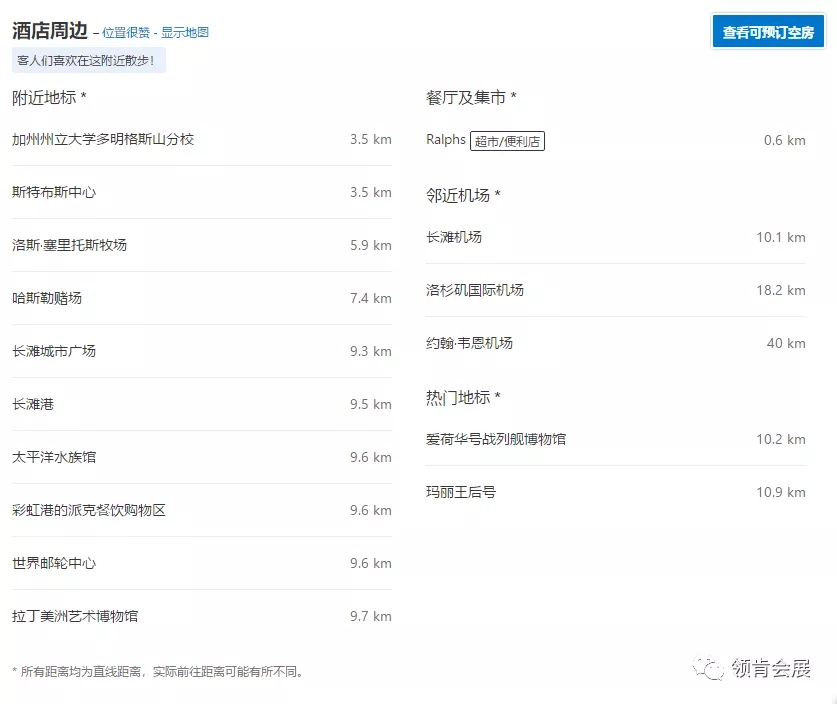Select 加州州立大学多明格斯山分校 landmark row
The width and height of the screenshot is (837, 704).
click(x=103, y=139)
